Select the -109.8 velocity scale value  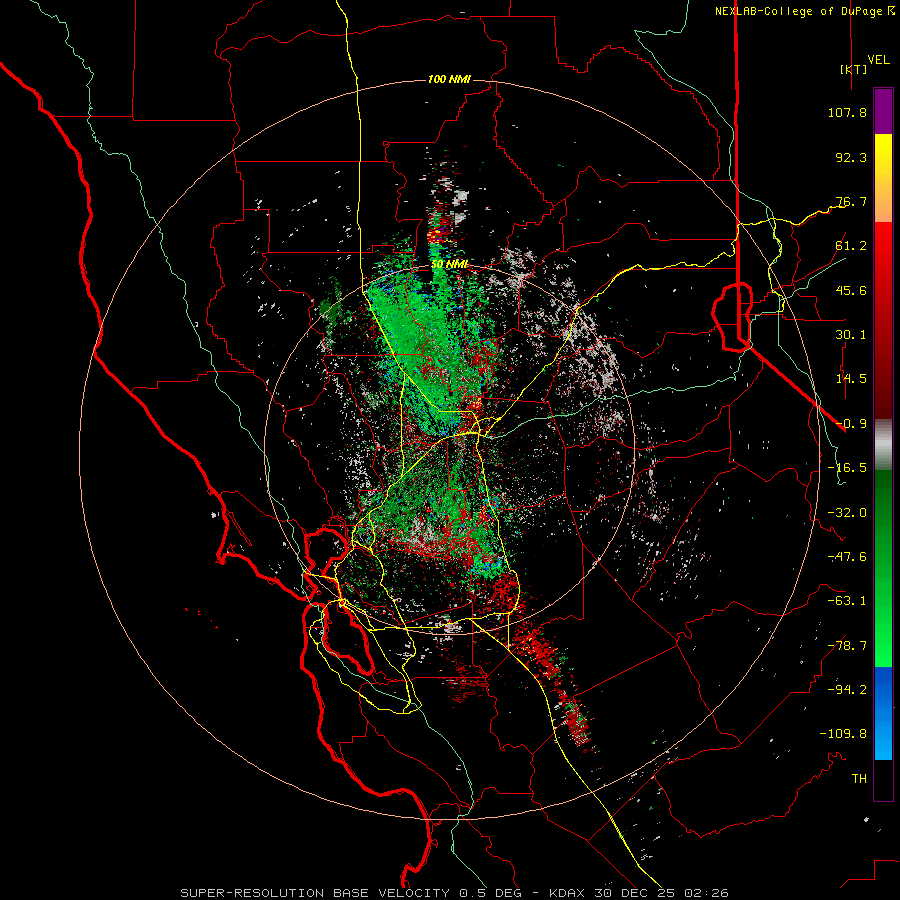pos(843,734)
